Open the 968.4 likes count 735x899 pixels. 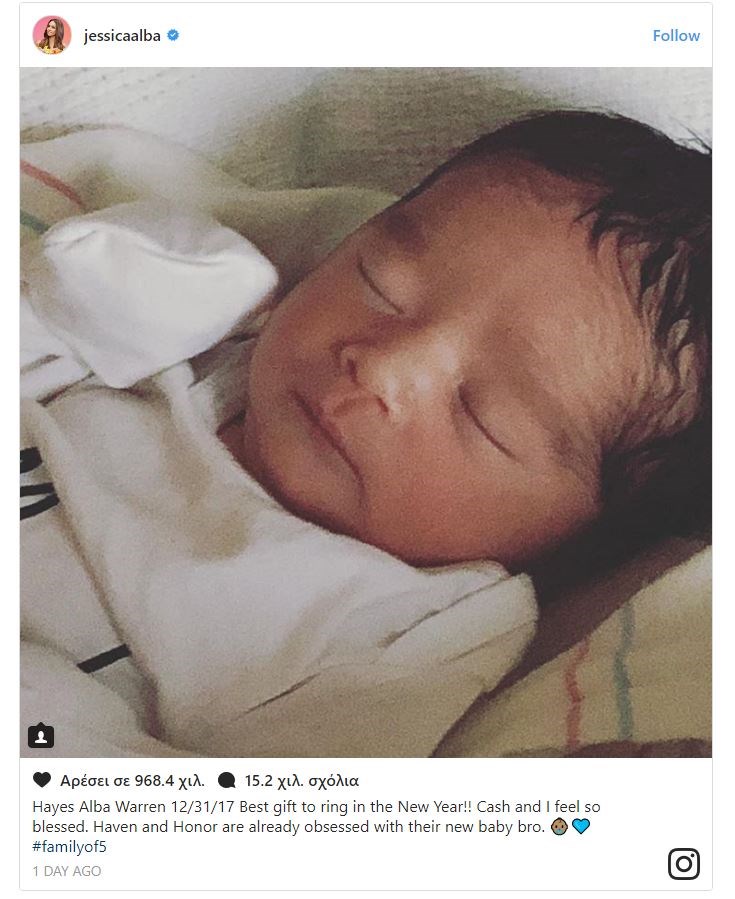click(132, 781)
